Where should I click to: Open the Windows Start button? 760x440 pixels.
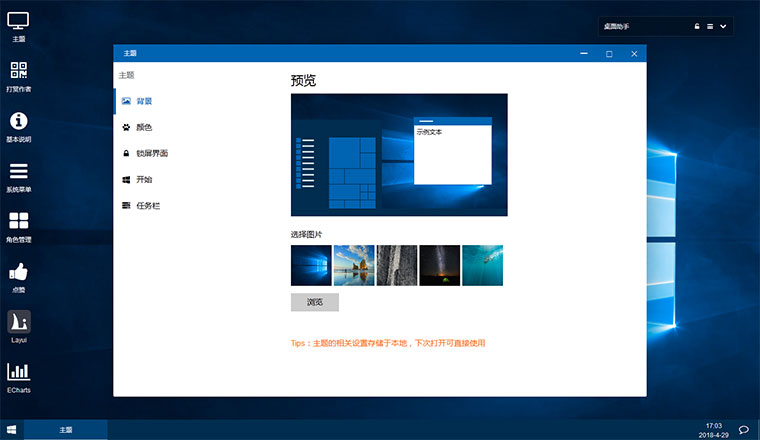pos(12,430)
